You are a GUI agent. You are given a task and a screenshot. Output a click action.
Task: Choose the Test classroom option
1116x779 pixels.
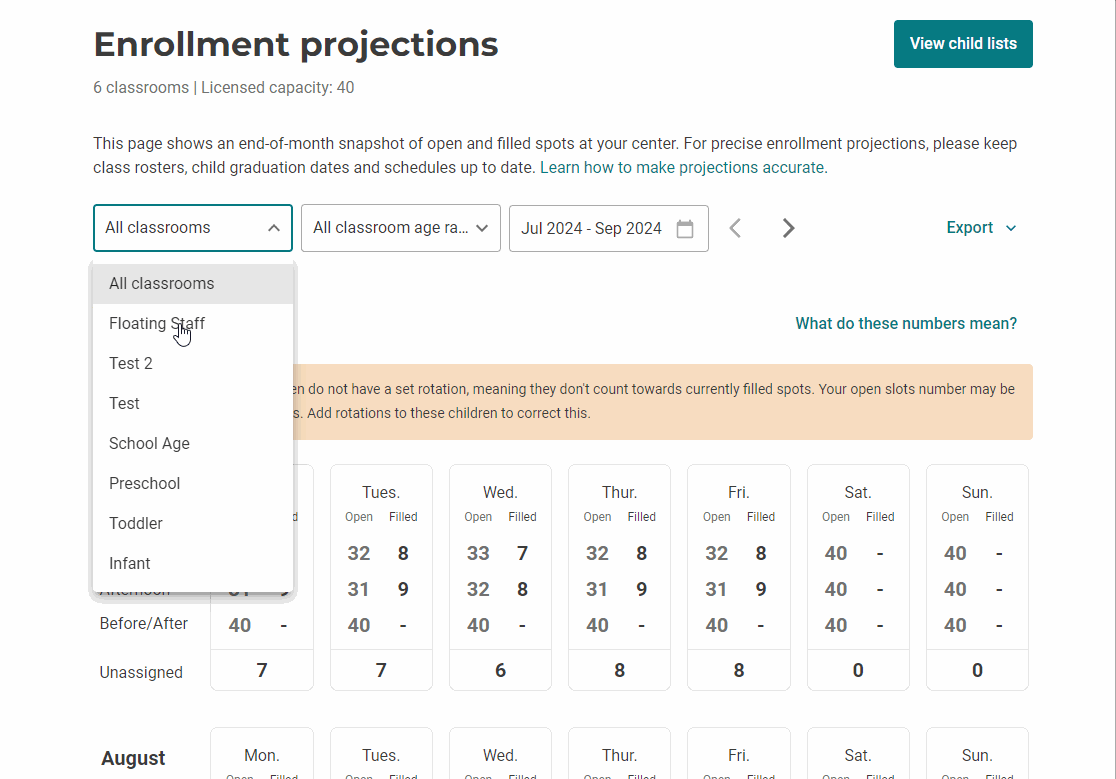point(124,403)
